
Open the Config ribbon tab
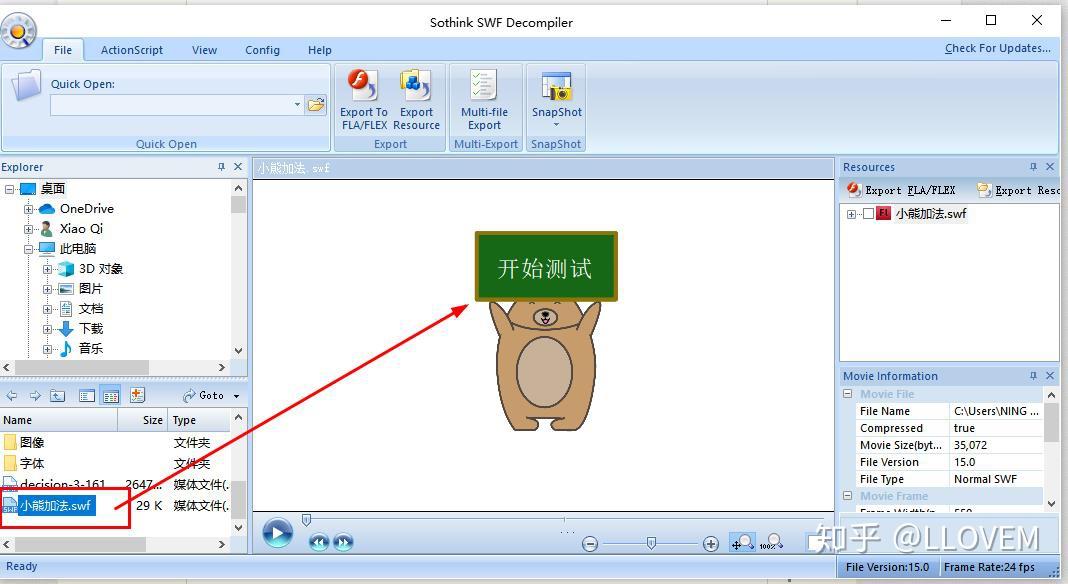point(262,50)
